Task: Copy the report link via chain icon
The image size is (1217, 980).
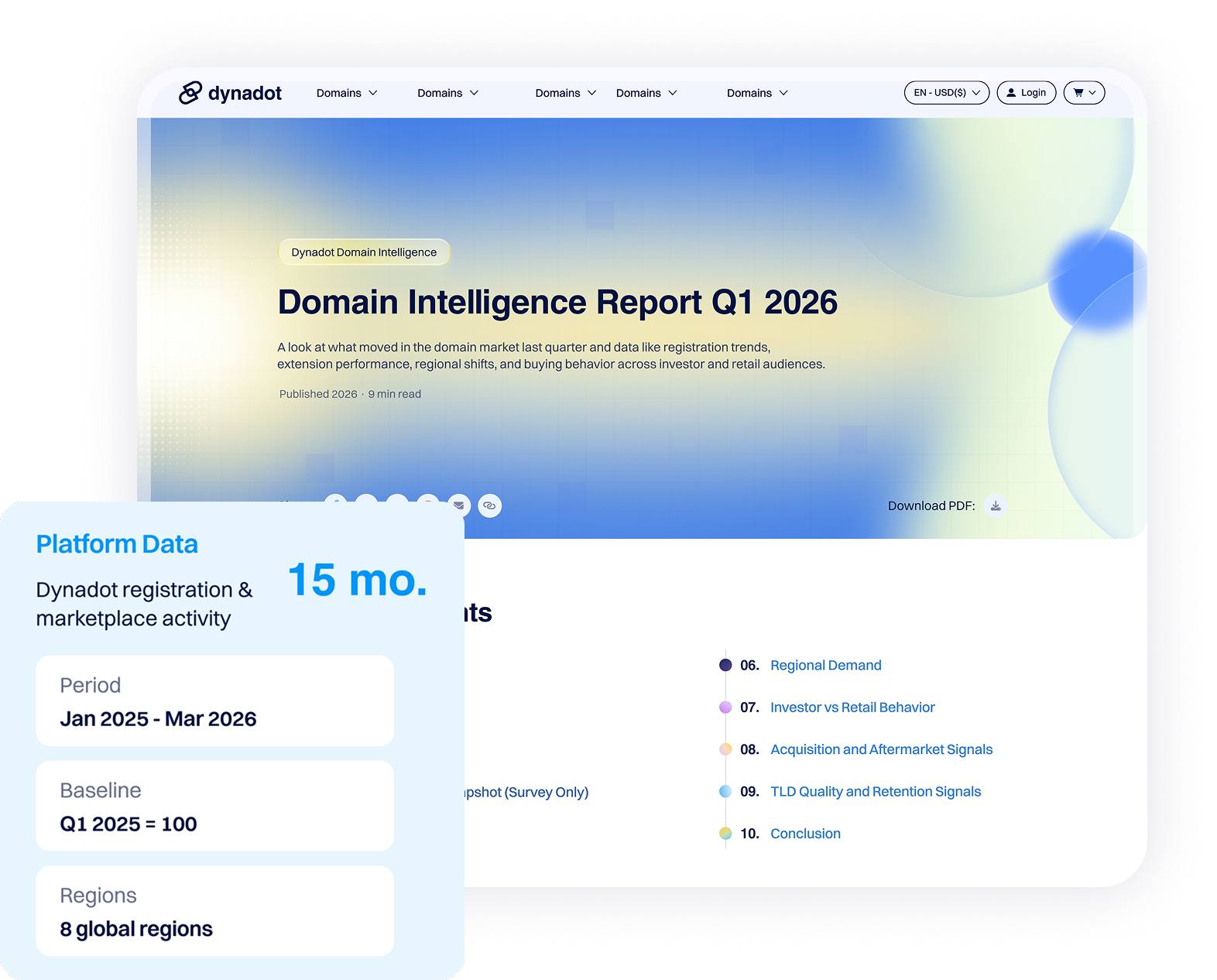Action: (489, 505)
